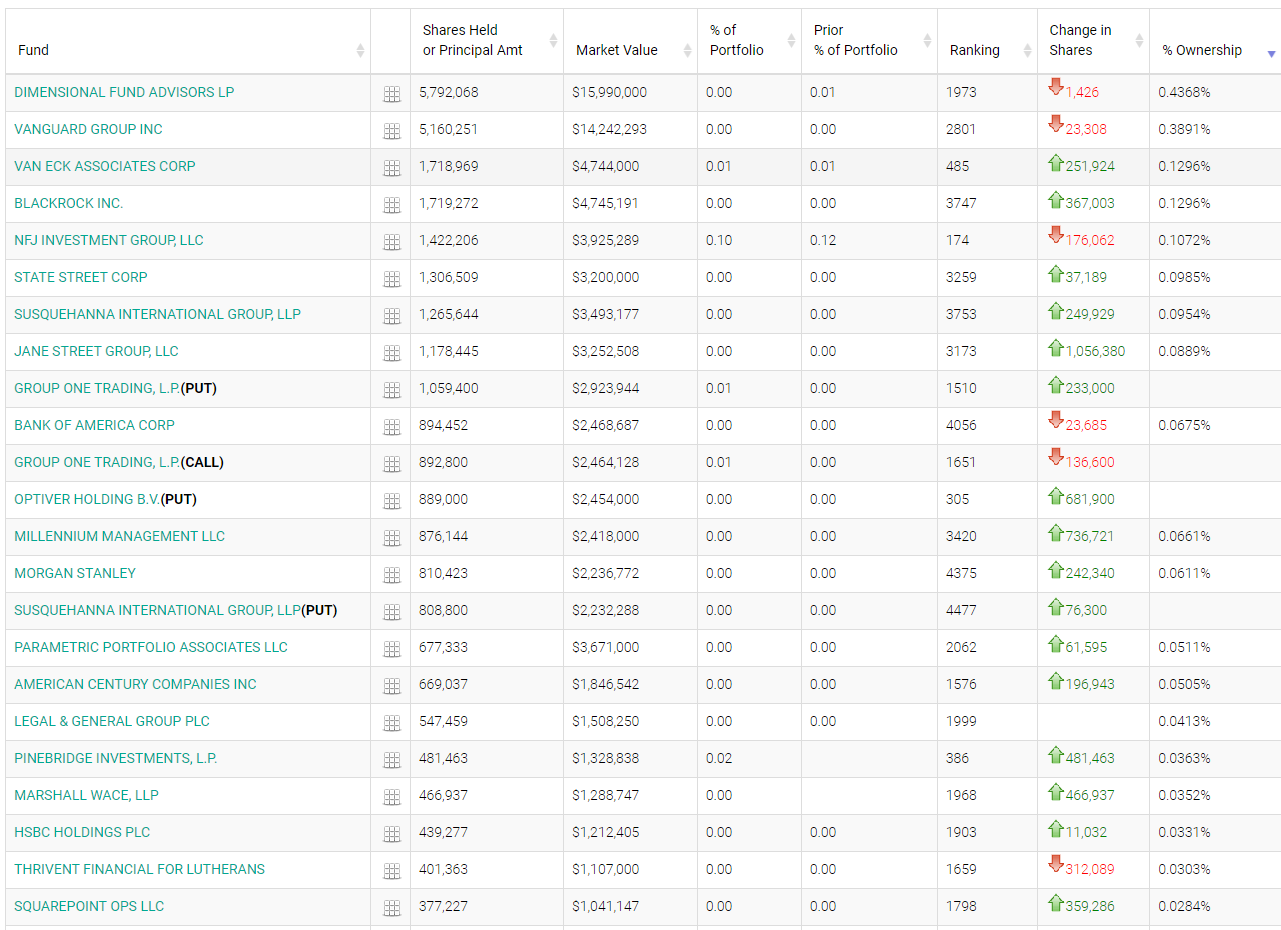Viewport: 1281px width, 930px height.
Task: Open MARSHALL WACE, LLP link
Action: [x=86, y=795]
